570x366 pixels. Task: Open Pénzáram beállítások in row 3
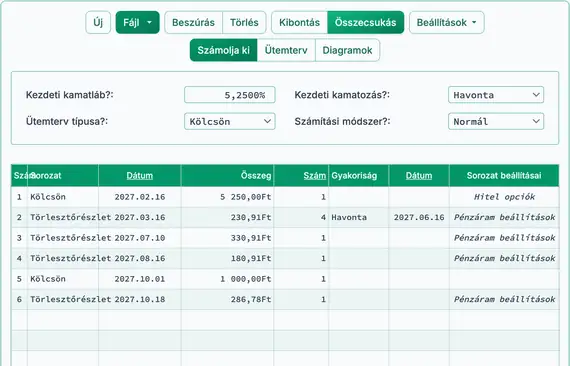[504, 238]
